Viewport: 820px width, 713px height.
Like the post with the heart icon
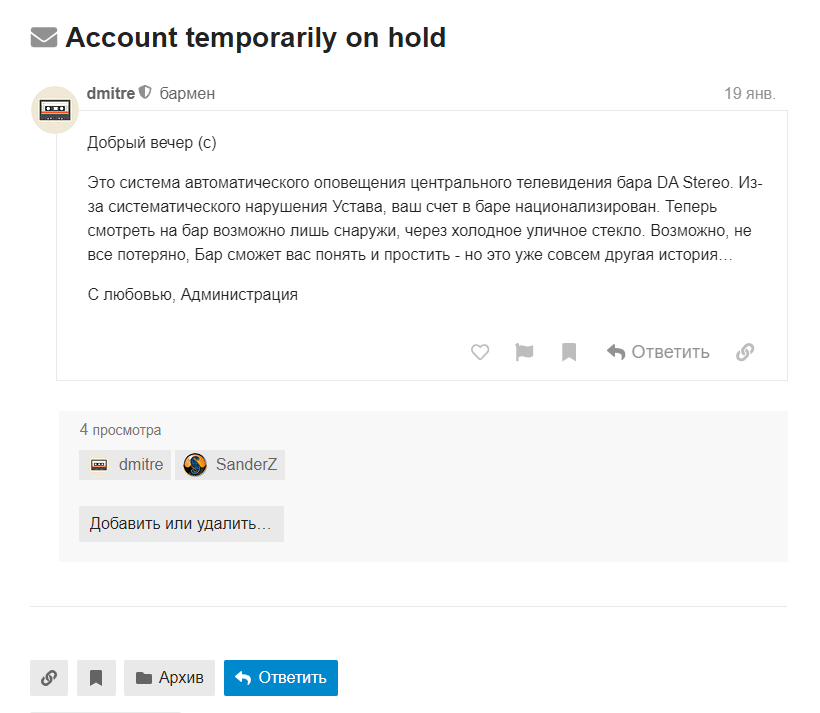[480, 352]
